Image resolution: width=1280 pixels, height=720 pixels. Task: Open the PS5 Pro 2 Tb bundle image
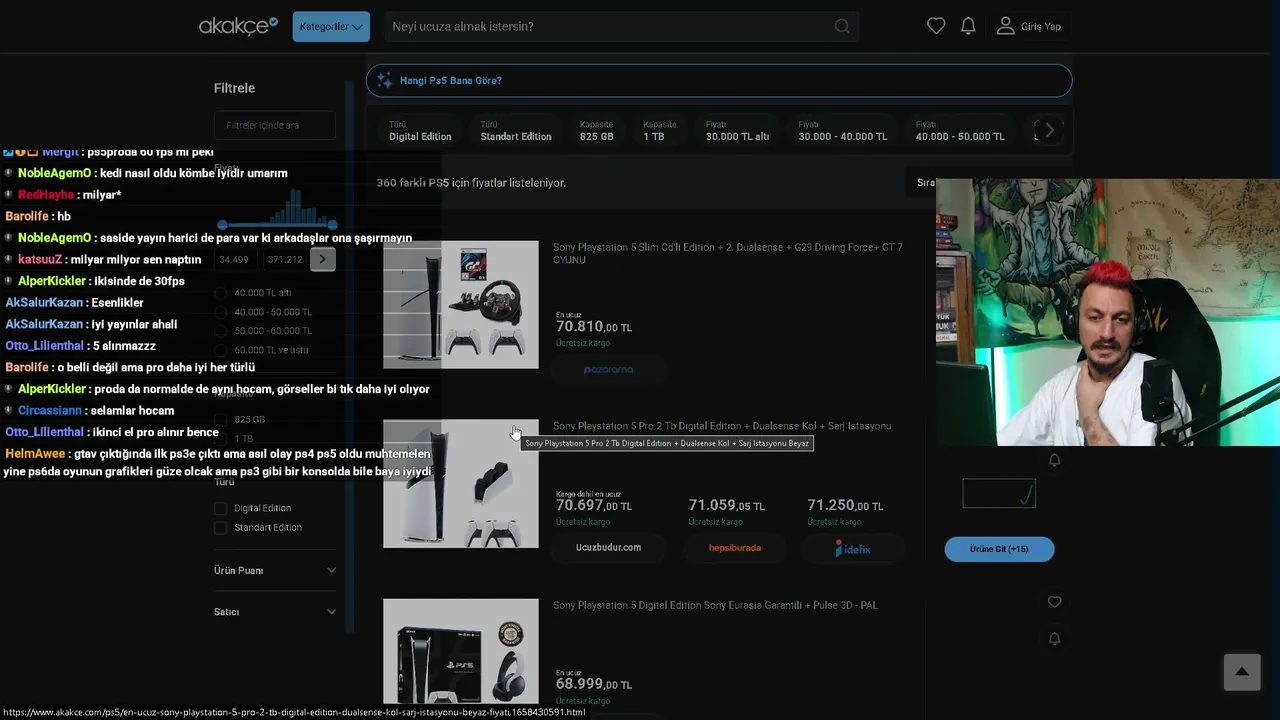(x=461, y=484)
